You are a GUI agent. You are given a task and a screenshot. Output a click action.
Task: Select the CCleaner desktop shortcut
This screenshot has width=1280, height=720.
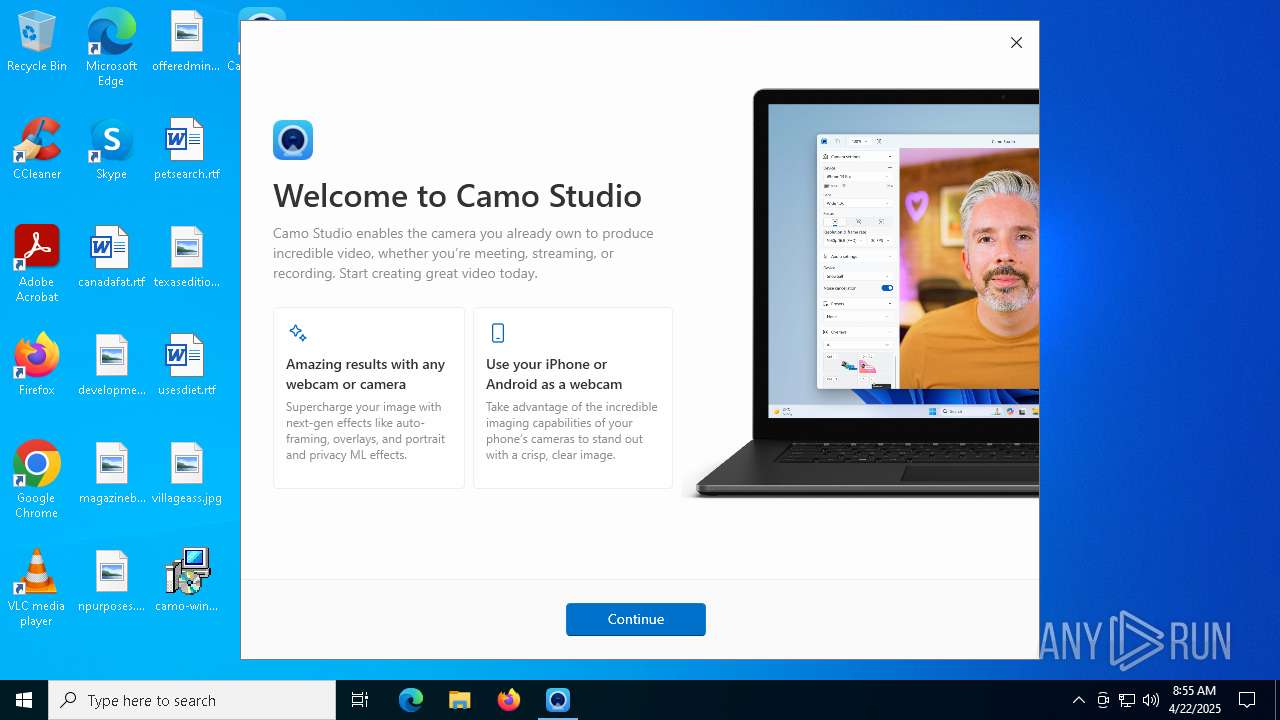(37, 150)
